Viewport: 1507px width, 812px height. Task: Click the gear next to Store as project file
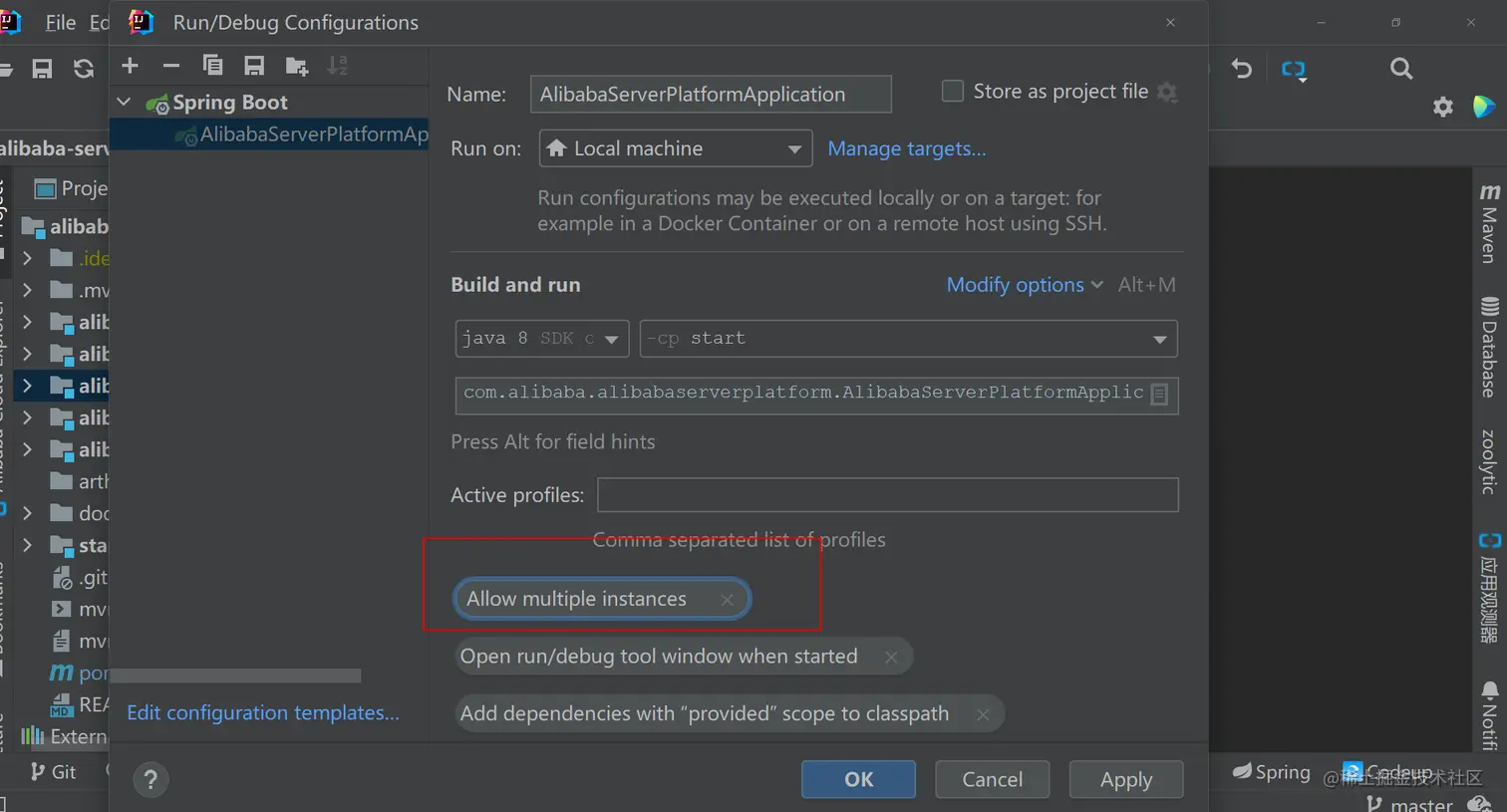1167,93
